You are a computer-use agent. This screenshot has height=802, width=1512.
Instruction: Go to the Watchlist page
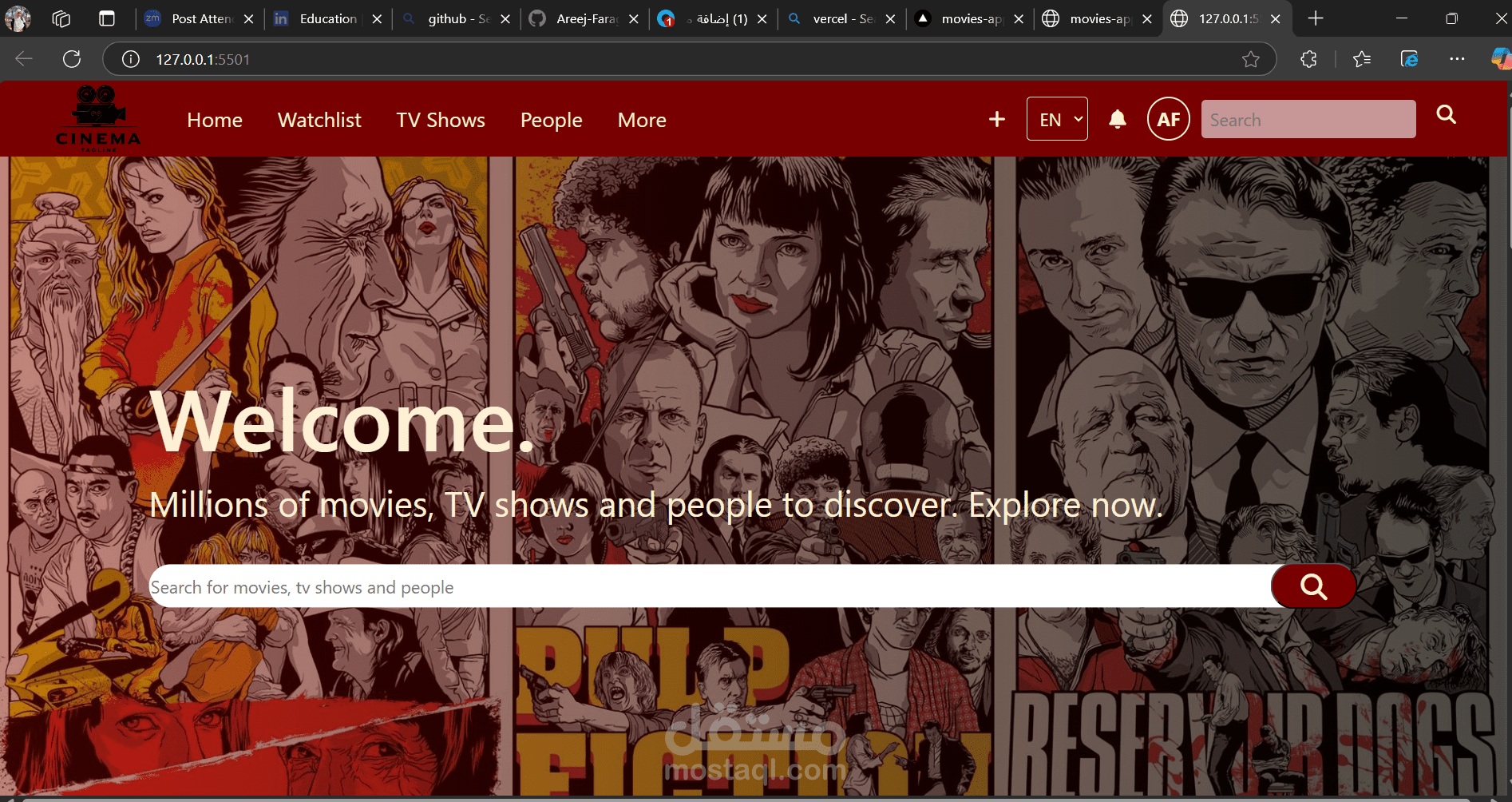click(319, 120)
